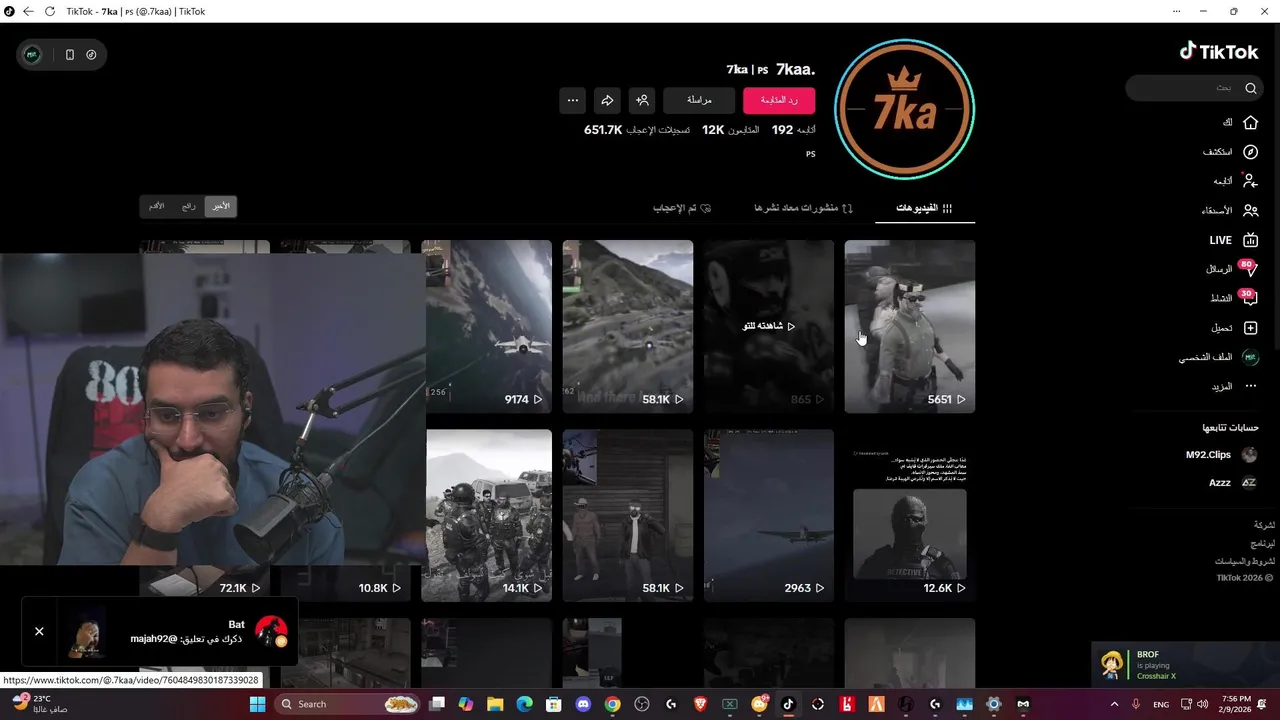The width and height of the screenshot is (1280, 720).
Task: Click the add friend person icon
Action: [642, 100]
